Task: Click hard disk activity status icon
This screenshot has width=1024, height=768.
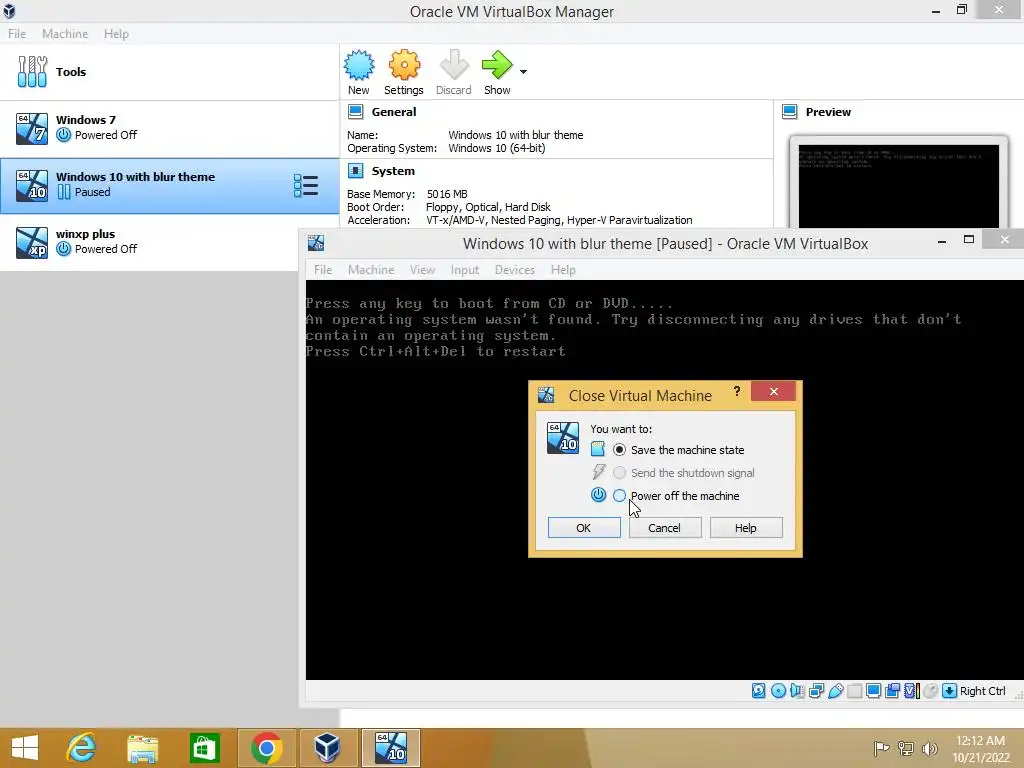Action: (759, 691)
